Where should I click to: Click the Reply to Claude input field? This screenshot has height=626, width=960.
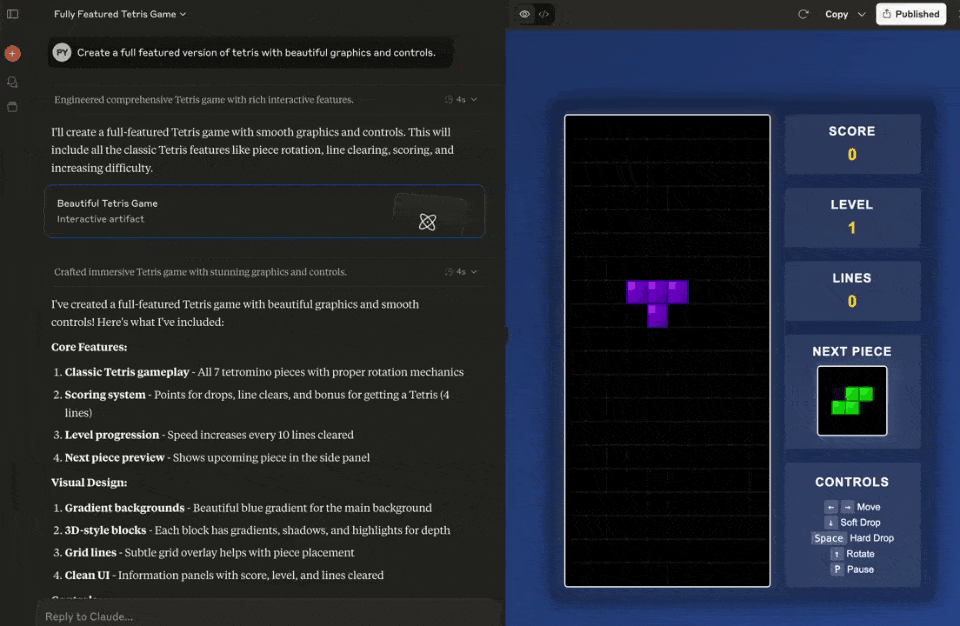pyautogui.click(x=260, y=616)
